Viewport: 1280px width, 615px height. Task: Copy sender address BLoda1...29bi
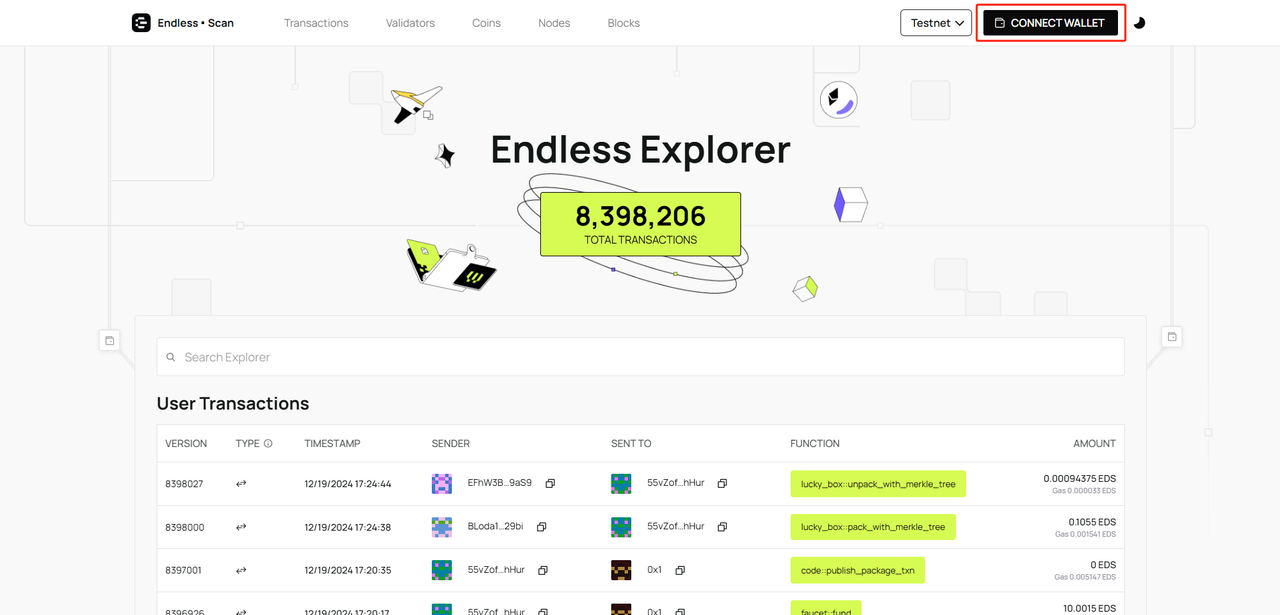[x=542, y=527]
